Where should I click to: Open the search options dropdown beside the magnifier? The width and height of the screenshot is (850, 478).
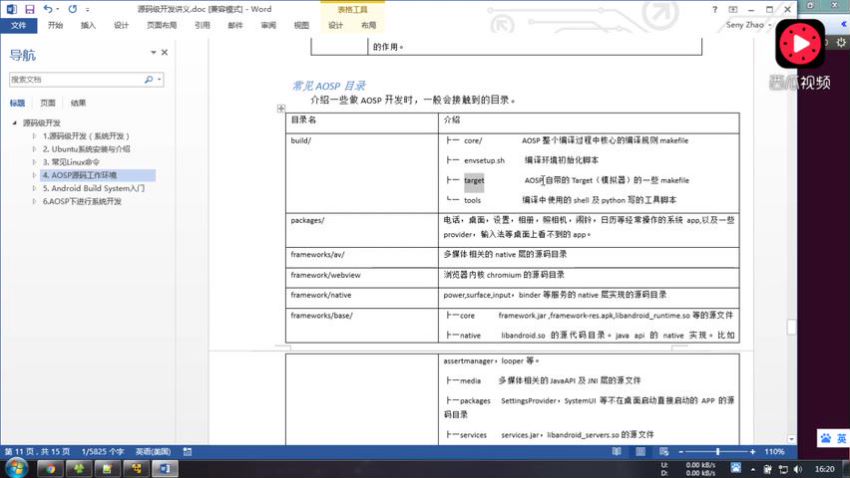pyautogui.click(x=159, y=80)
